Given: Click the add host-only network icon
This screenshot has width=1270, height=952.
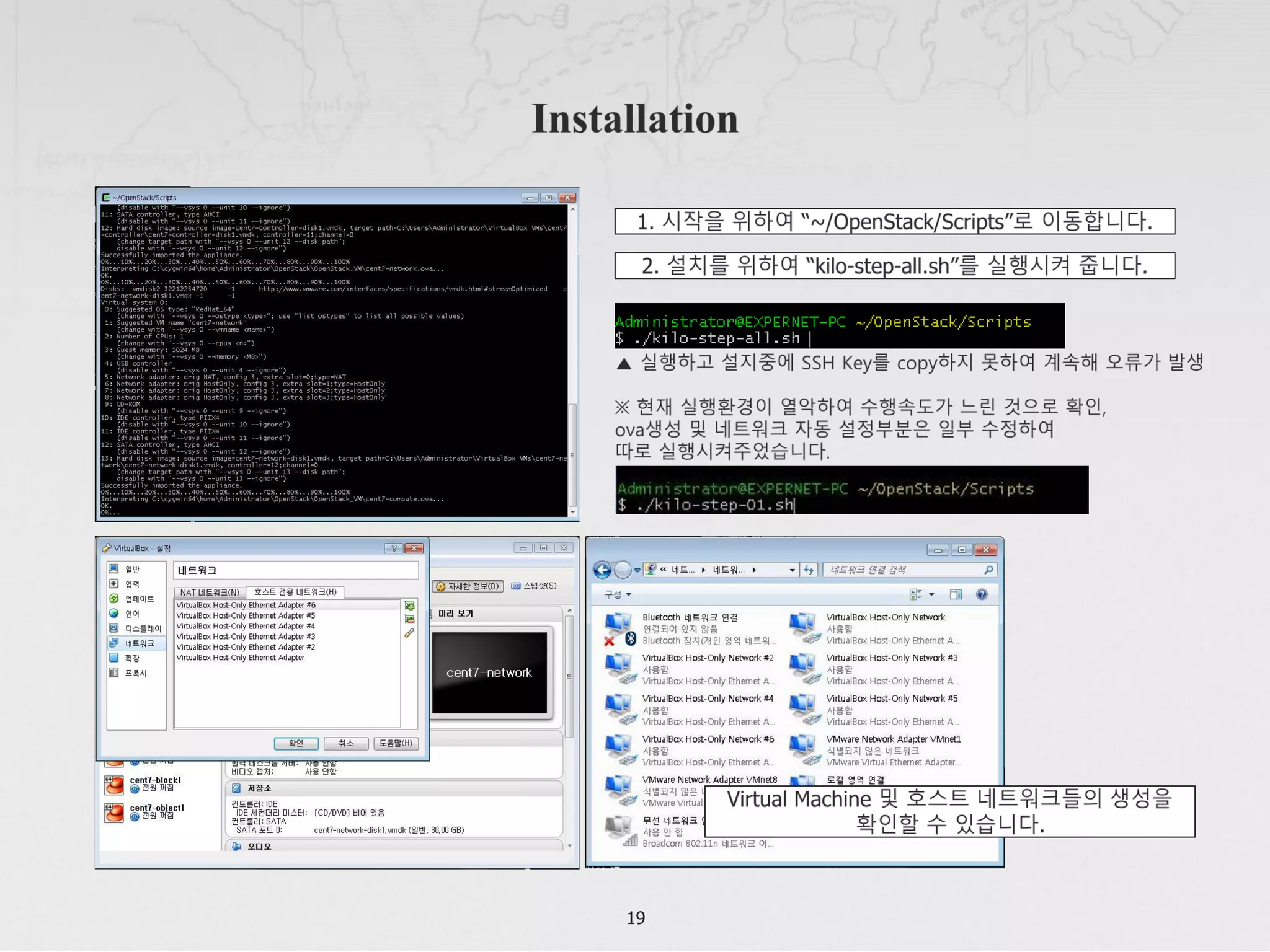Looking at the screenshot, I should click(409, 606).
